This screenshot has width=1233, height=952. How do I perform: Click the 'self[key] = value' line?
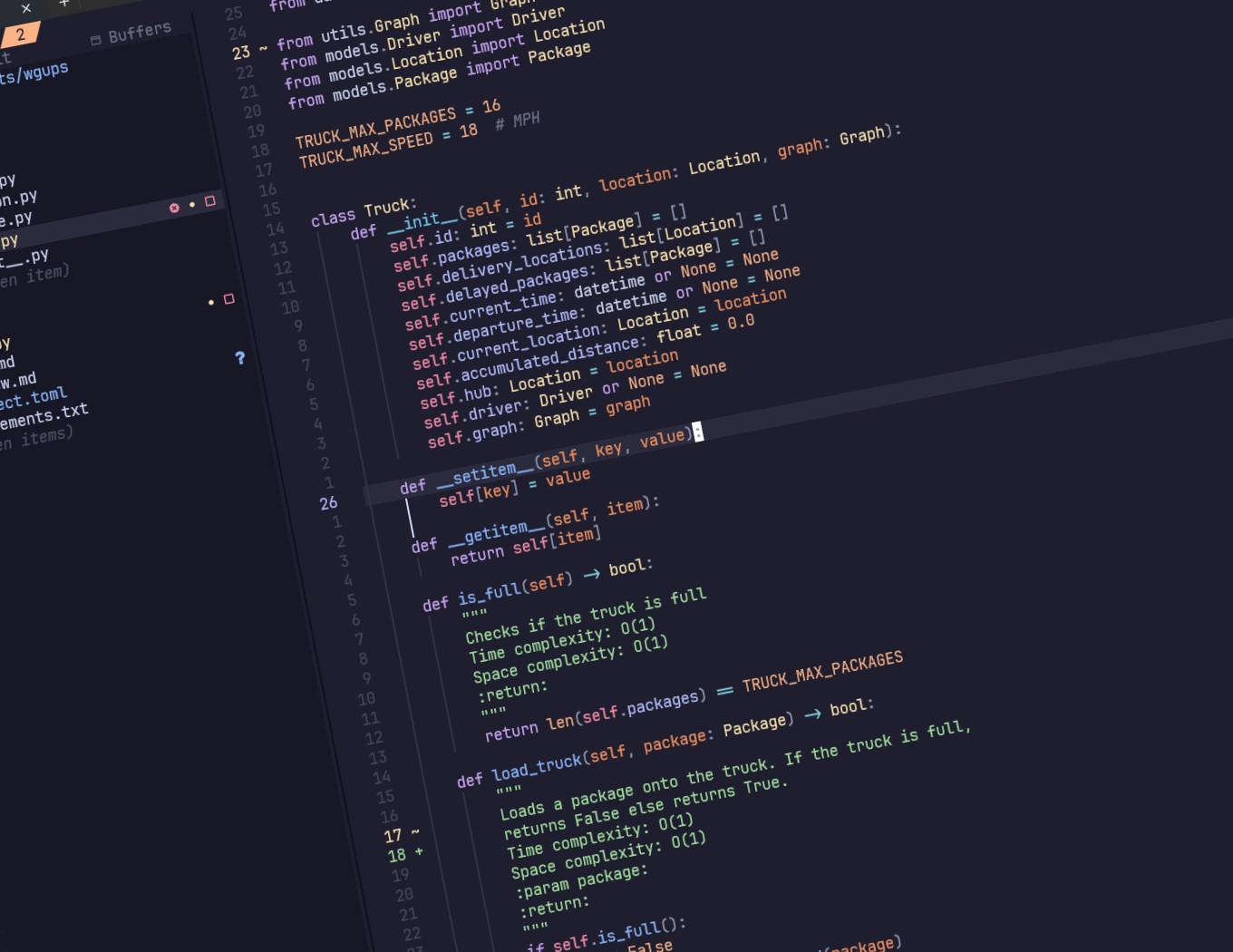[514, 487]
